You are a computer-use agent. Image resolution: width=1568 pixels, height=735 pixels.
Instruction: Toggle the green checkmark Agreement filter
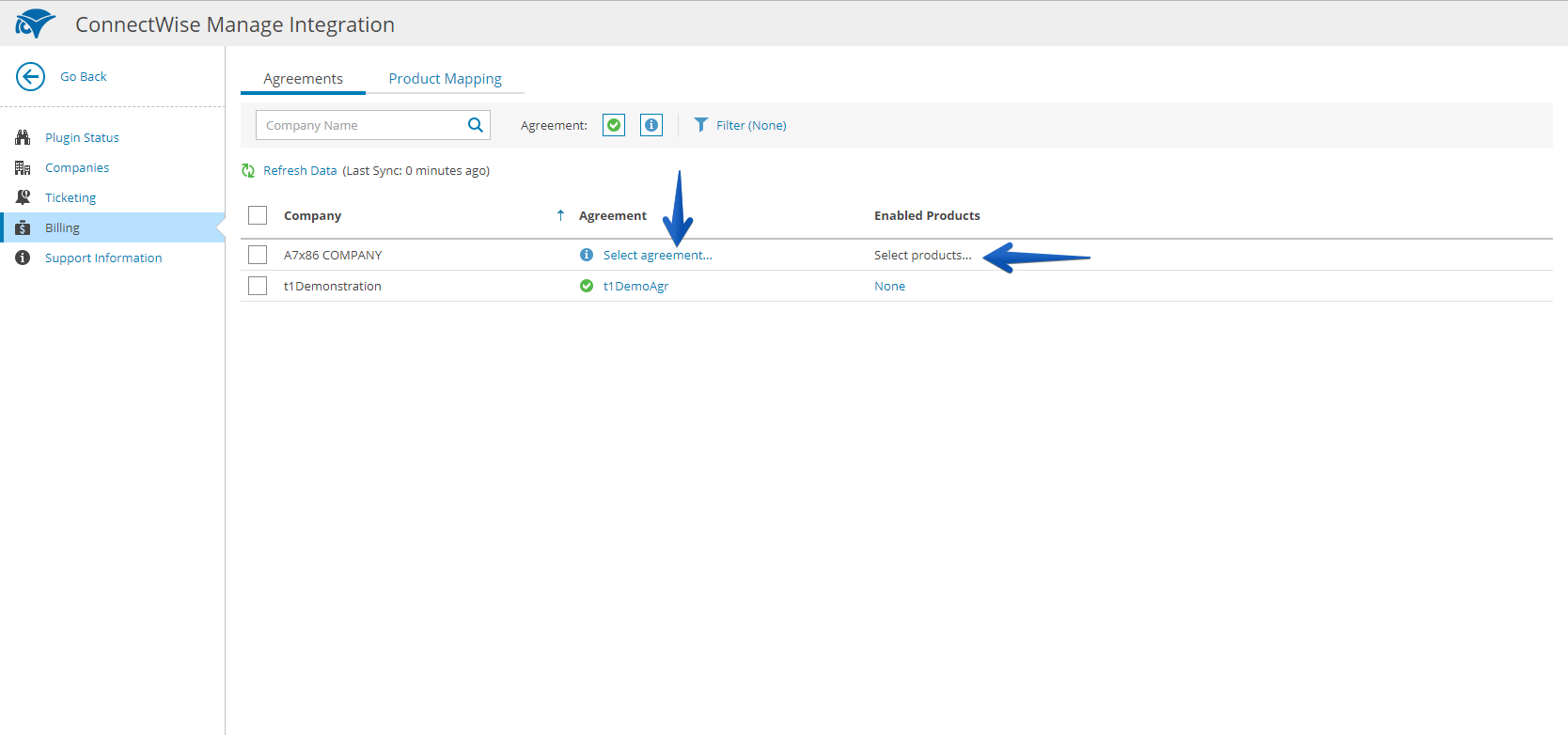point(614,125)
